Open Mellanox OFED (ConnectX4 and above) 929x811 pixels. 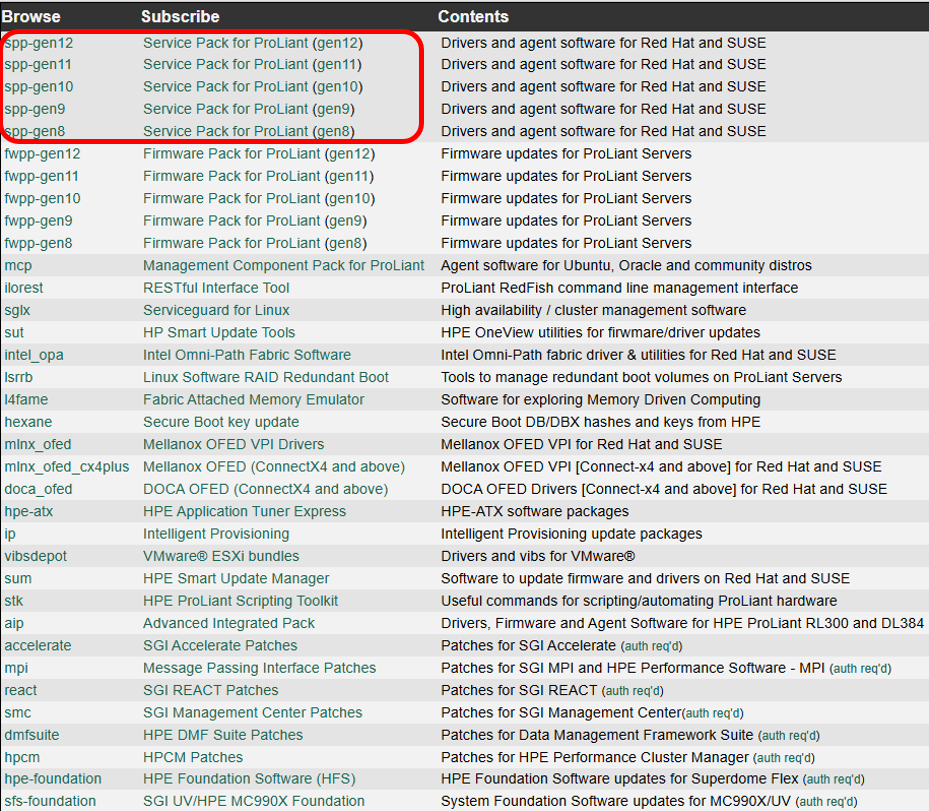click(x=274, y=467)
